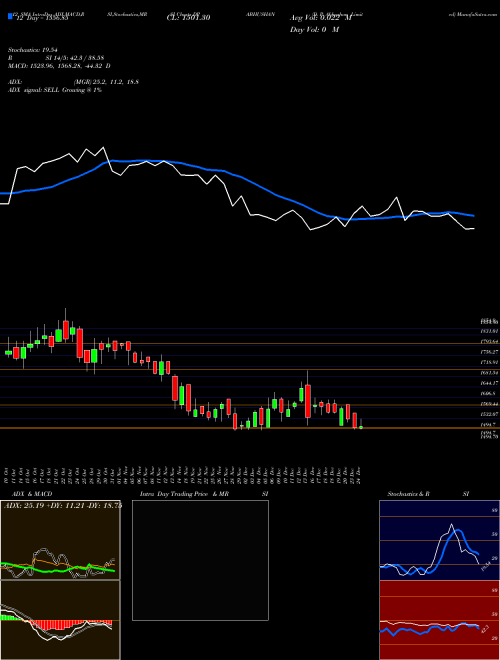The width and height of the screenshot is (500, 660).
Task: Open the ADX indicator mini chart
Action: [x=60, y=540]
